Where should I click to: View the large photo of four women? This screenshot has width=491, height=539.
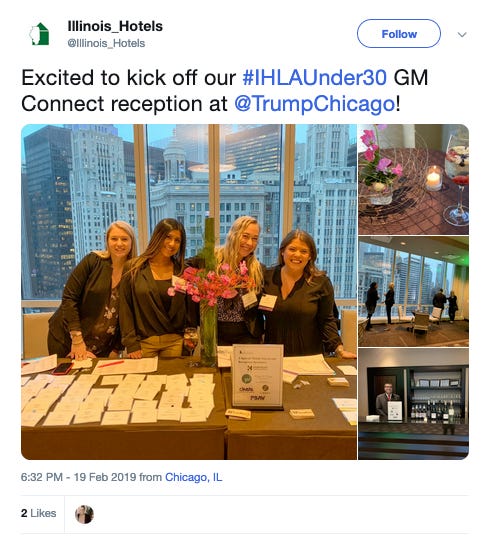point(189,292)
